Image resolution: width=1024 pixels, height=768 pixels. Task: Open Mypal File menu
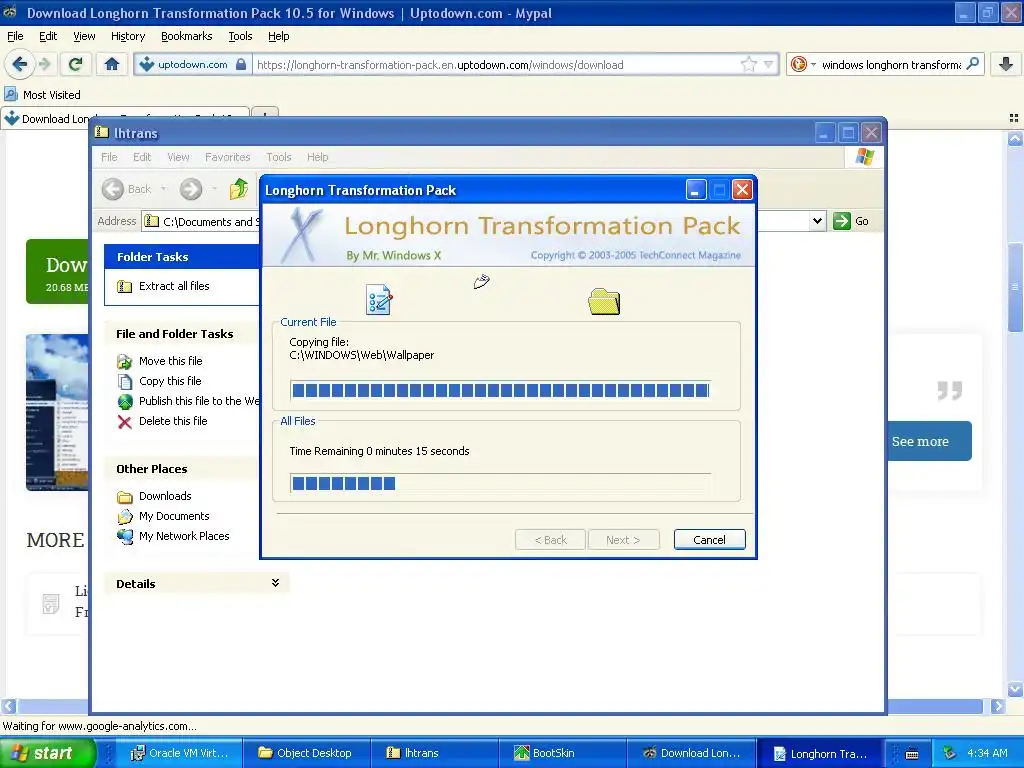coord(15,36)
